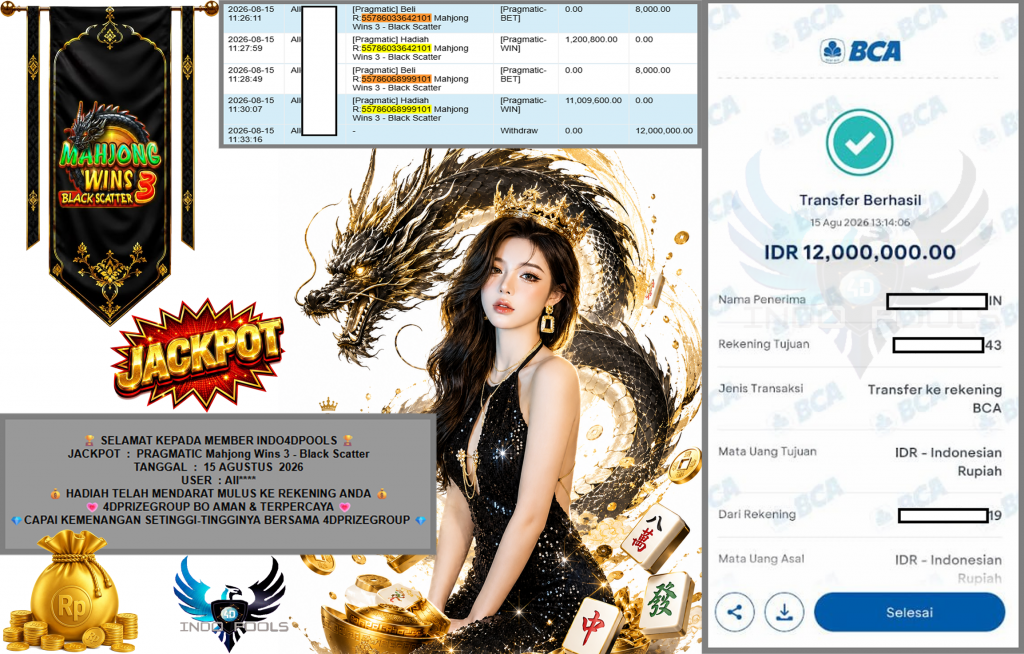Click the 'Jenis Transaksi' label
1024x654 pixels.
(761, 388)
